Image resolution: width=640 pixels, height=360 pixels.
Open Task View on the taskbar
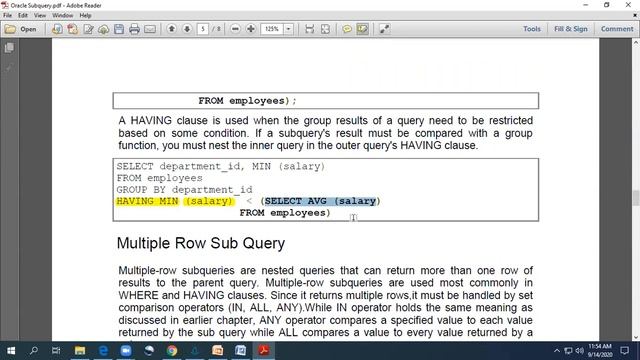pos(56,351)
